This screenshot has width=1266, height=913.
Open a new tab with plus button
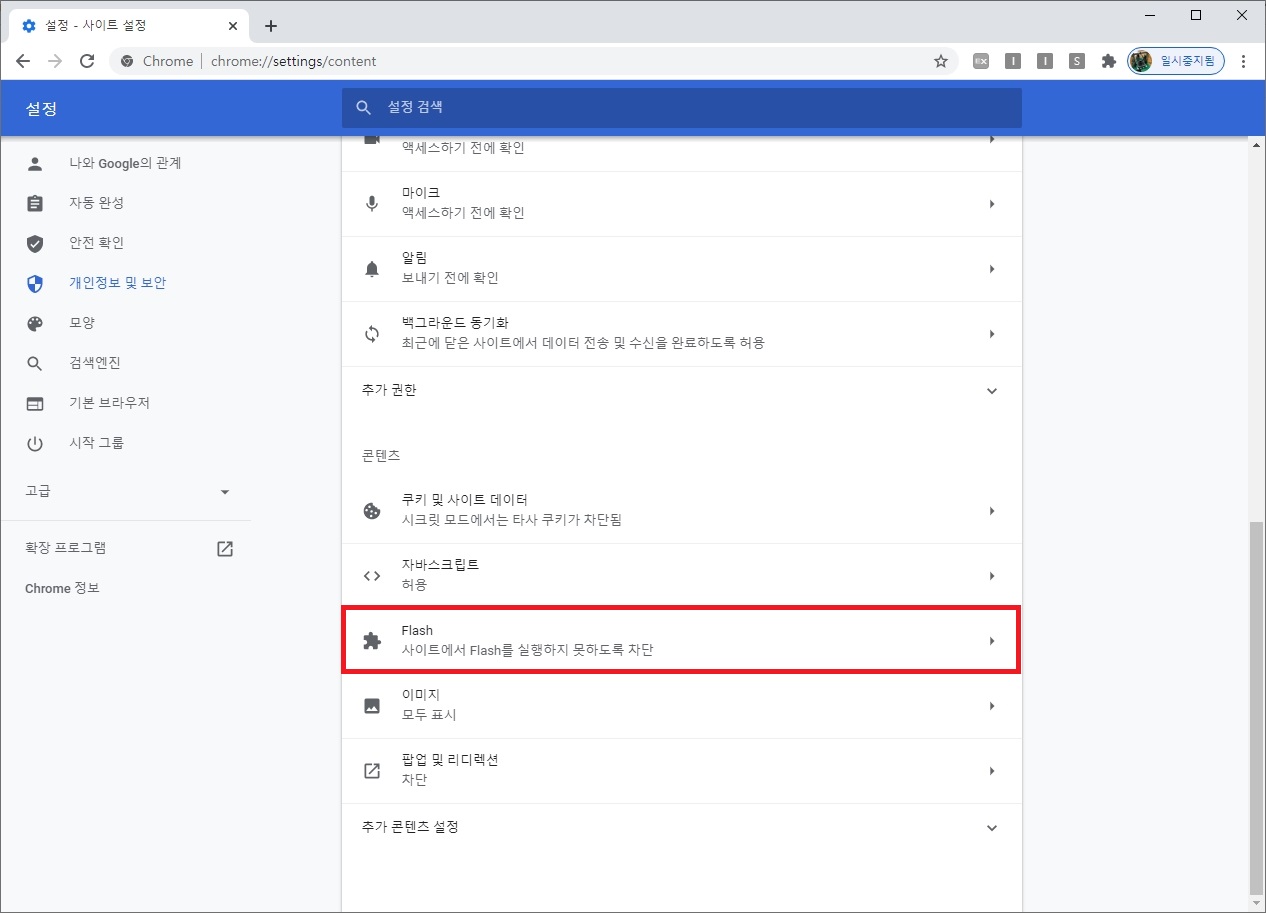(x=271, y=26)
